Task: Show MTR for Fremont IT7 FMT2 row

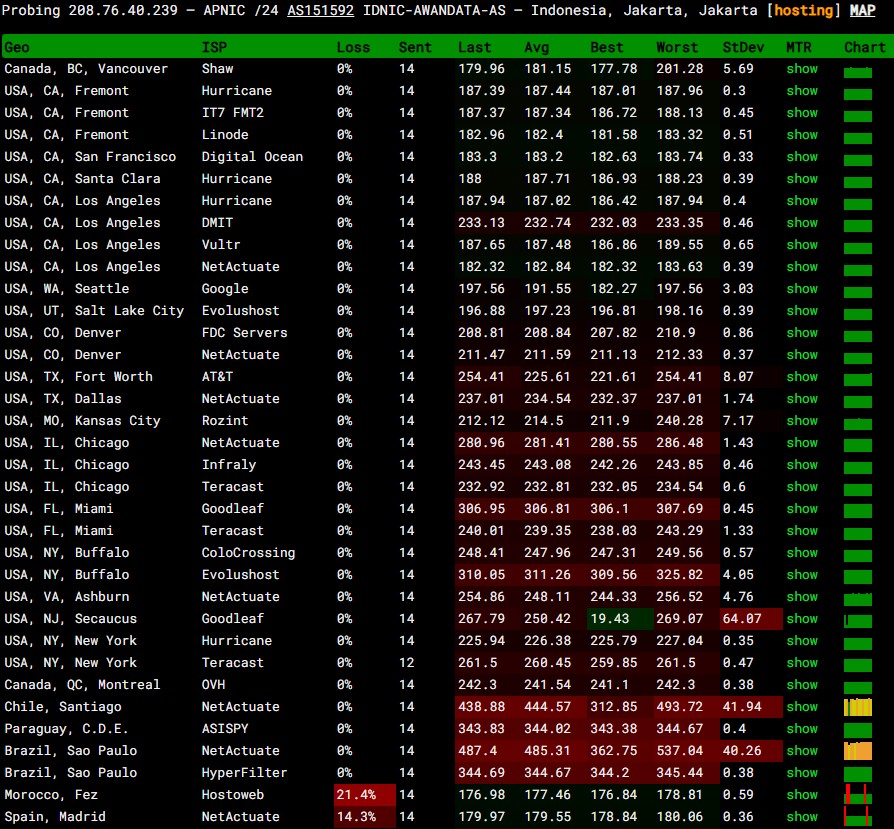Action: click(x=802, y=113)
